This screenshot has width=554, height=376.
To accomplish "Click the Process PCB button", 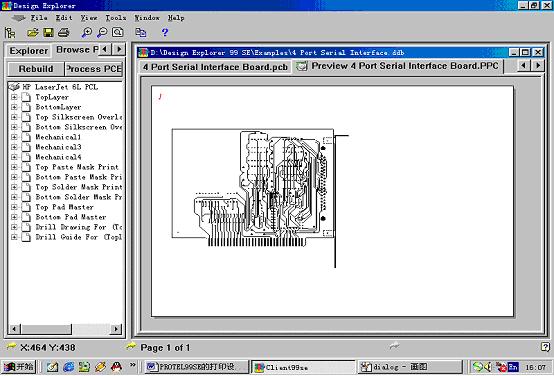I will pyautogui.click(x=94, y=69).
